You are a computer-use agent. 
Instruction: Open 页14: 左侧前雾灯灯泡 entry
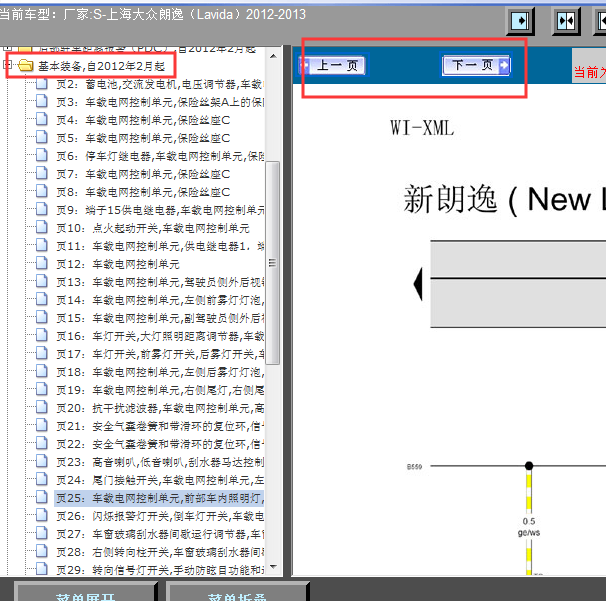point(160,300)
